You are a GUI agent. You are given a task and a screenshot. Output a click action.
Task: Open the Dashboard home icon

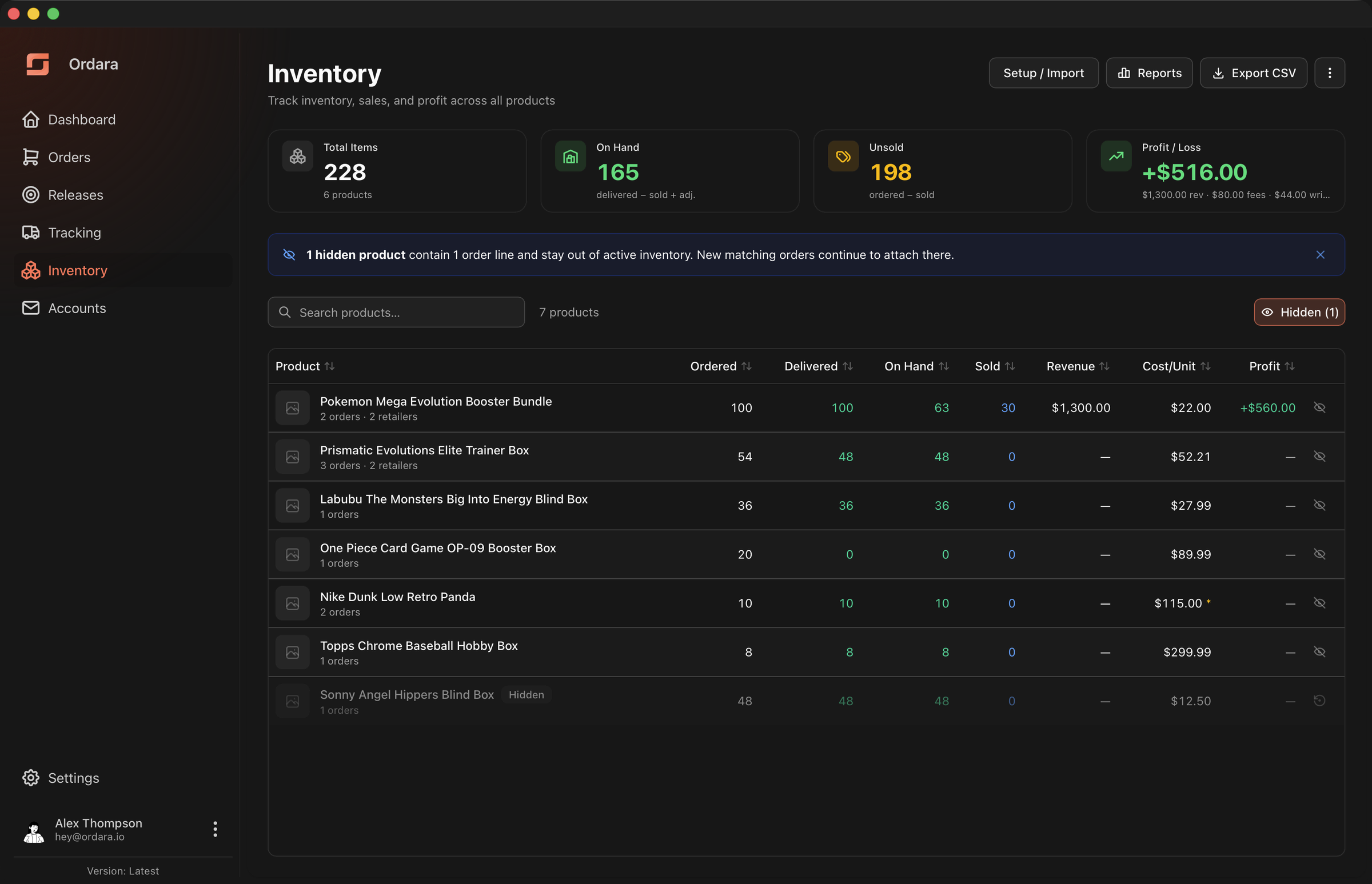point(30,119)
